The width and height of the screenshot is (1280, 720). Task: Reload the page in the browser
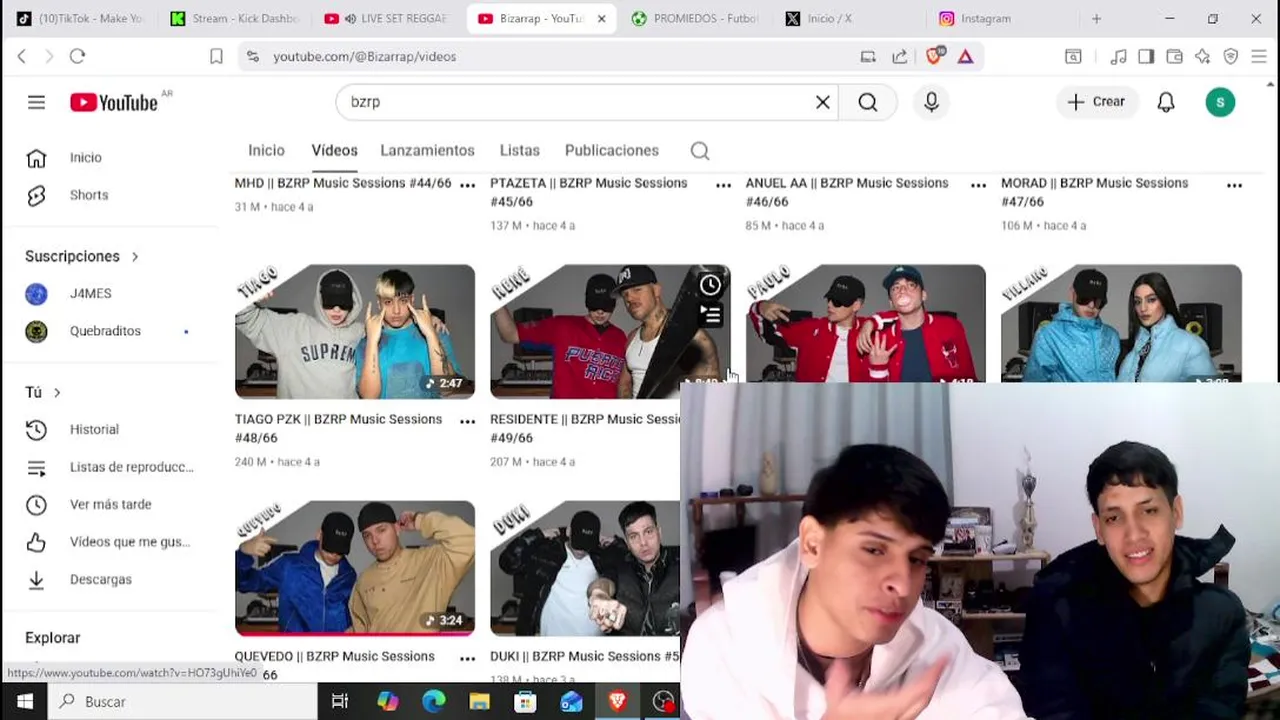click(77, 57)
